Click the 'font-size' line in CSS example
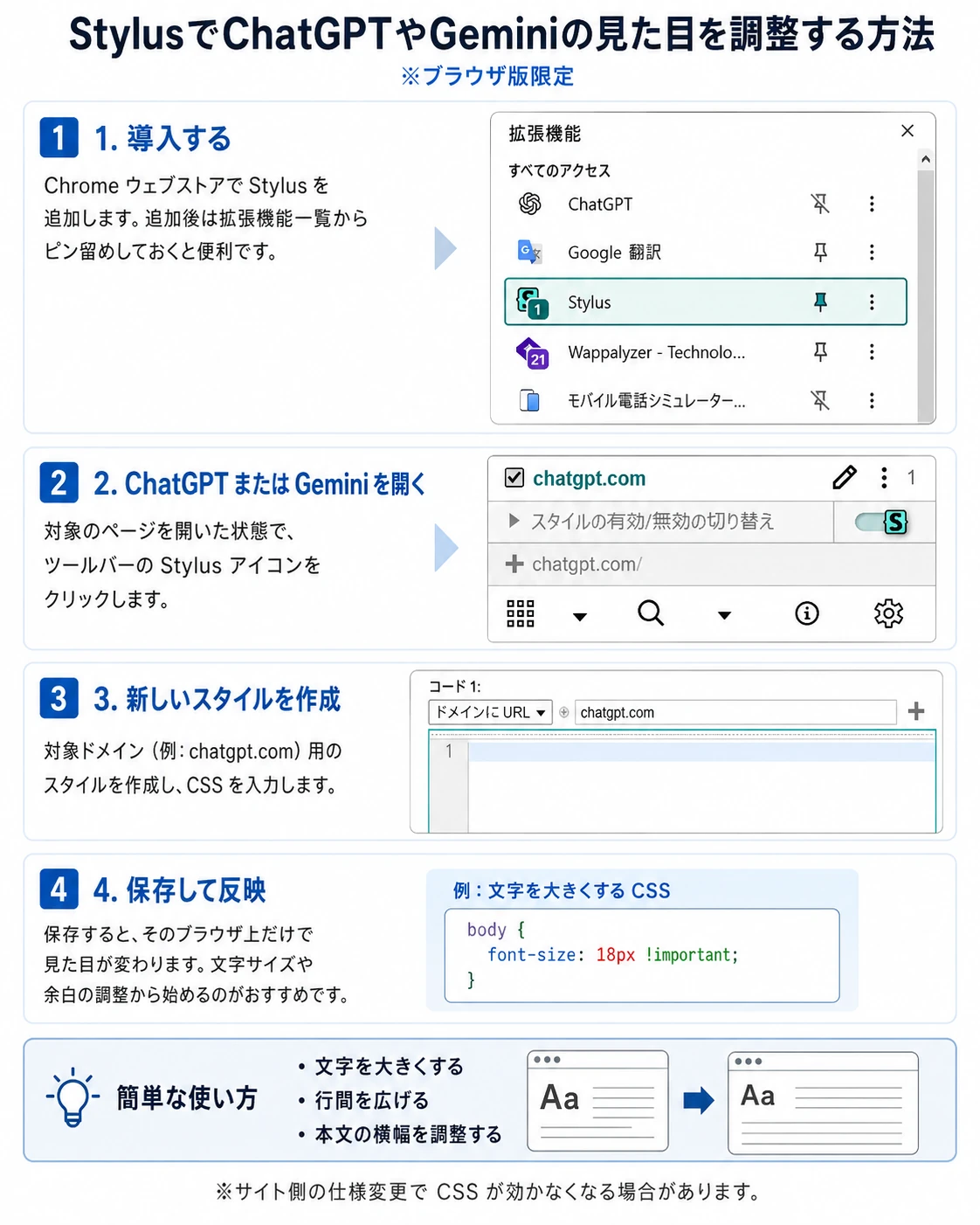This screenshot has width=980, height=1225. (x=613, y=955)
